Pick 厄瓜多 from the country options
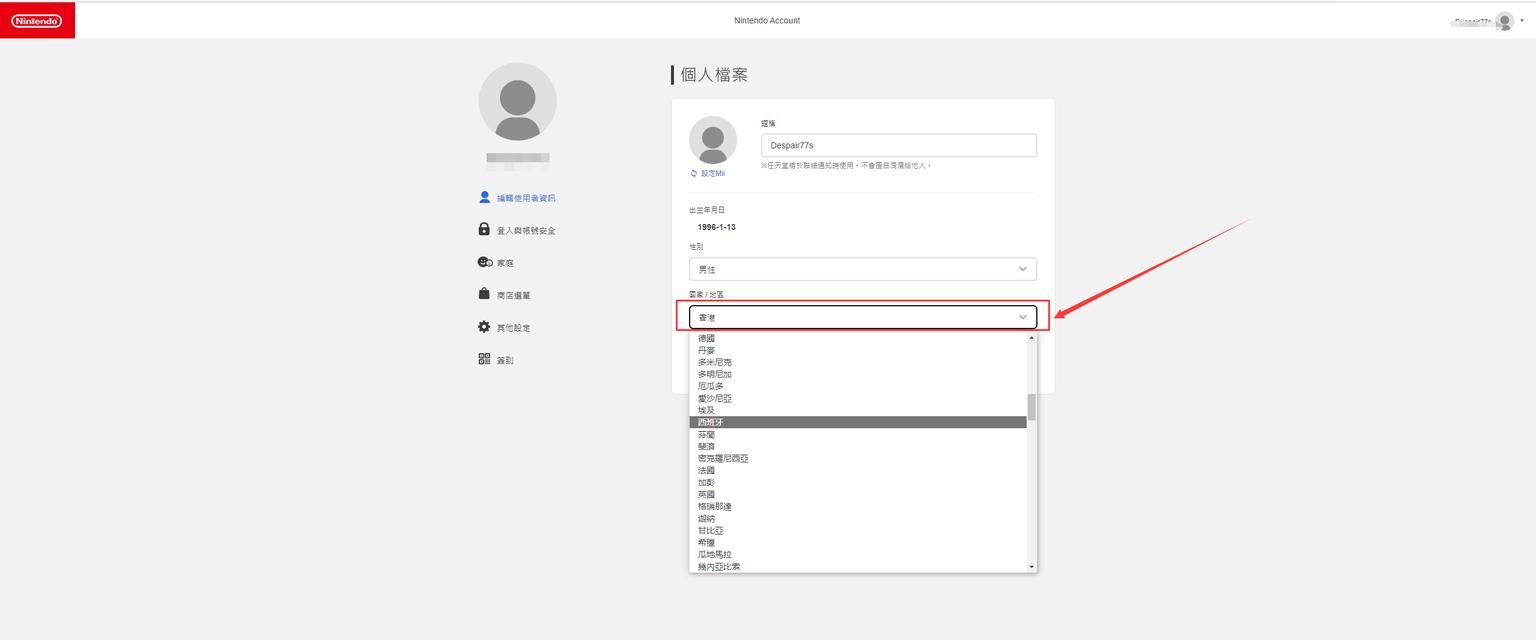This screenshot has width=1536, height=640. (858, 386)
